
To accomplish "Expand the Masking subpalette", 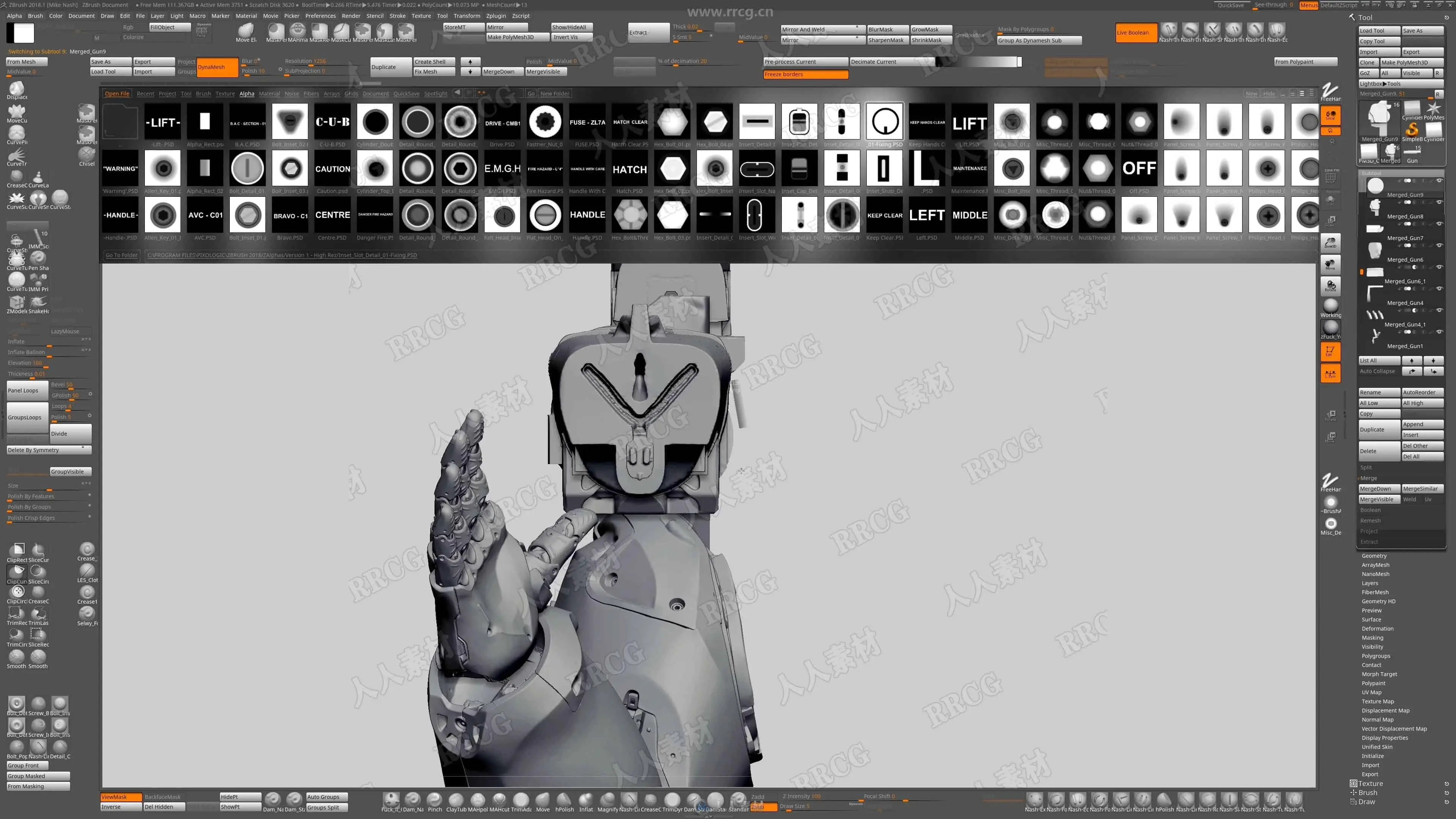I will pyautogui.click(x=1372, y=637).
